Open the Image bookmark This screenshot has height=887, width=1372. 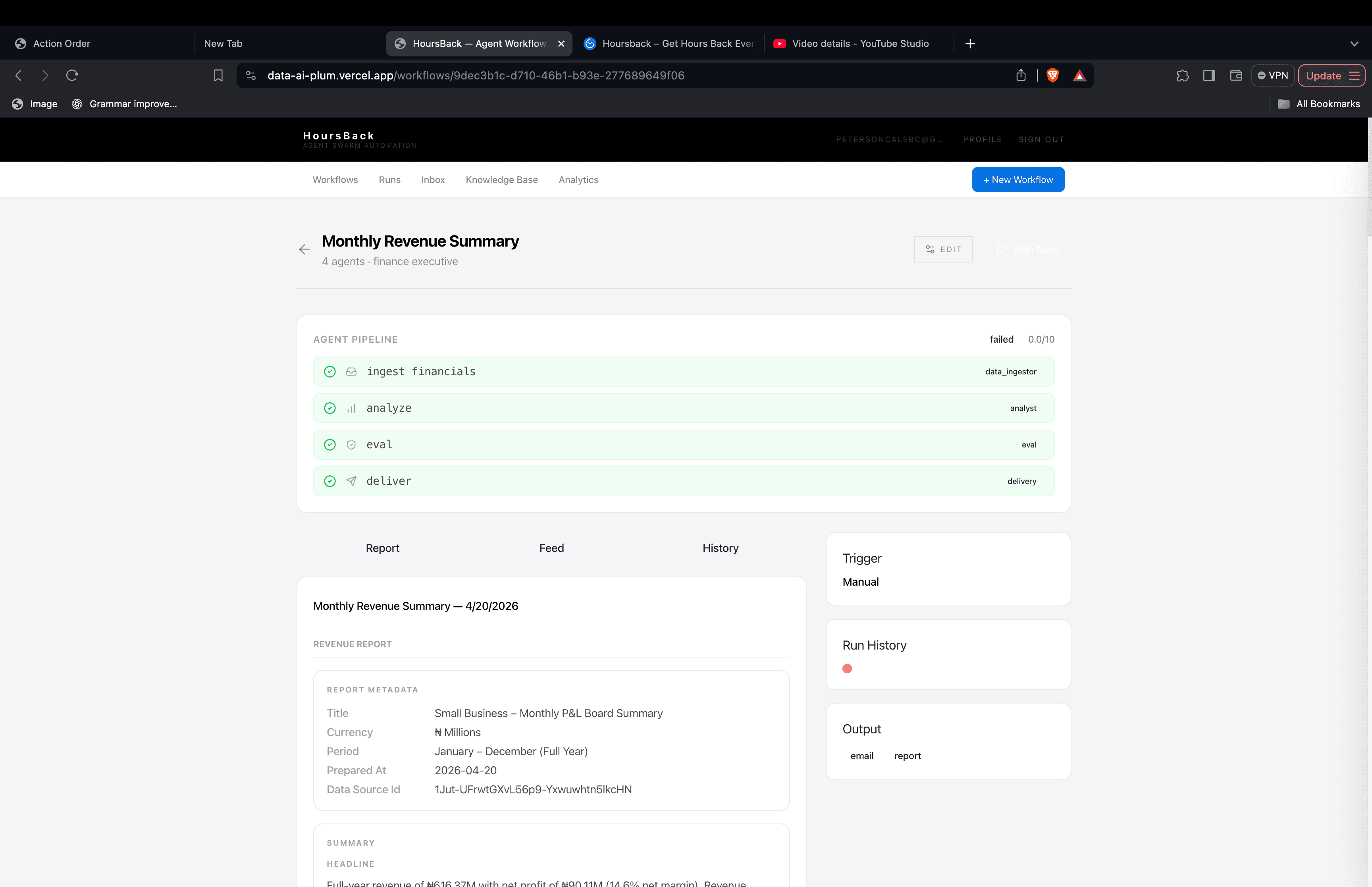(x=35, y=104)
